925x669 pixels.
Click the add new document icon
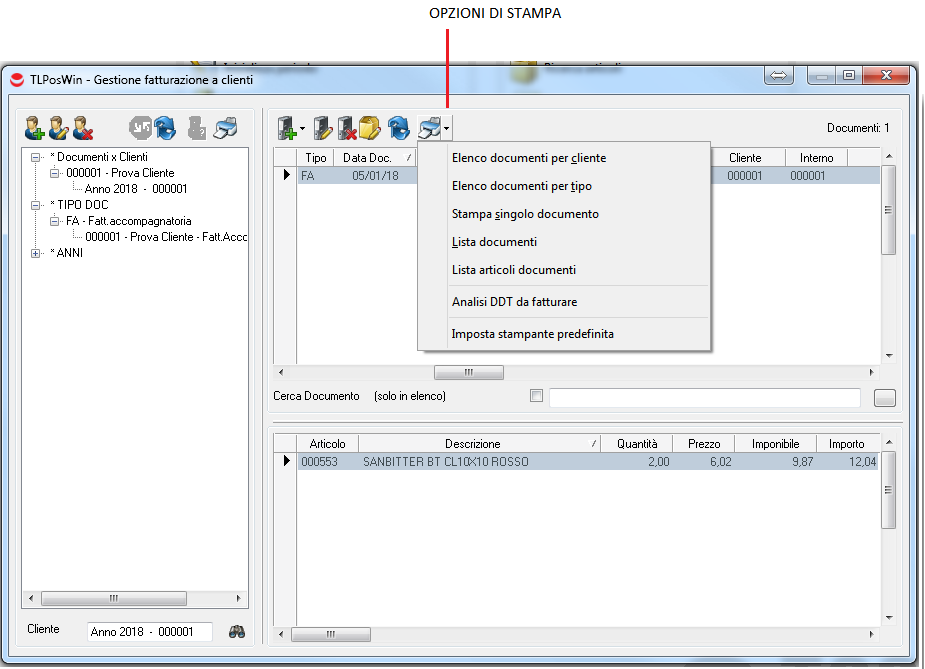click(288, 128)
